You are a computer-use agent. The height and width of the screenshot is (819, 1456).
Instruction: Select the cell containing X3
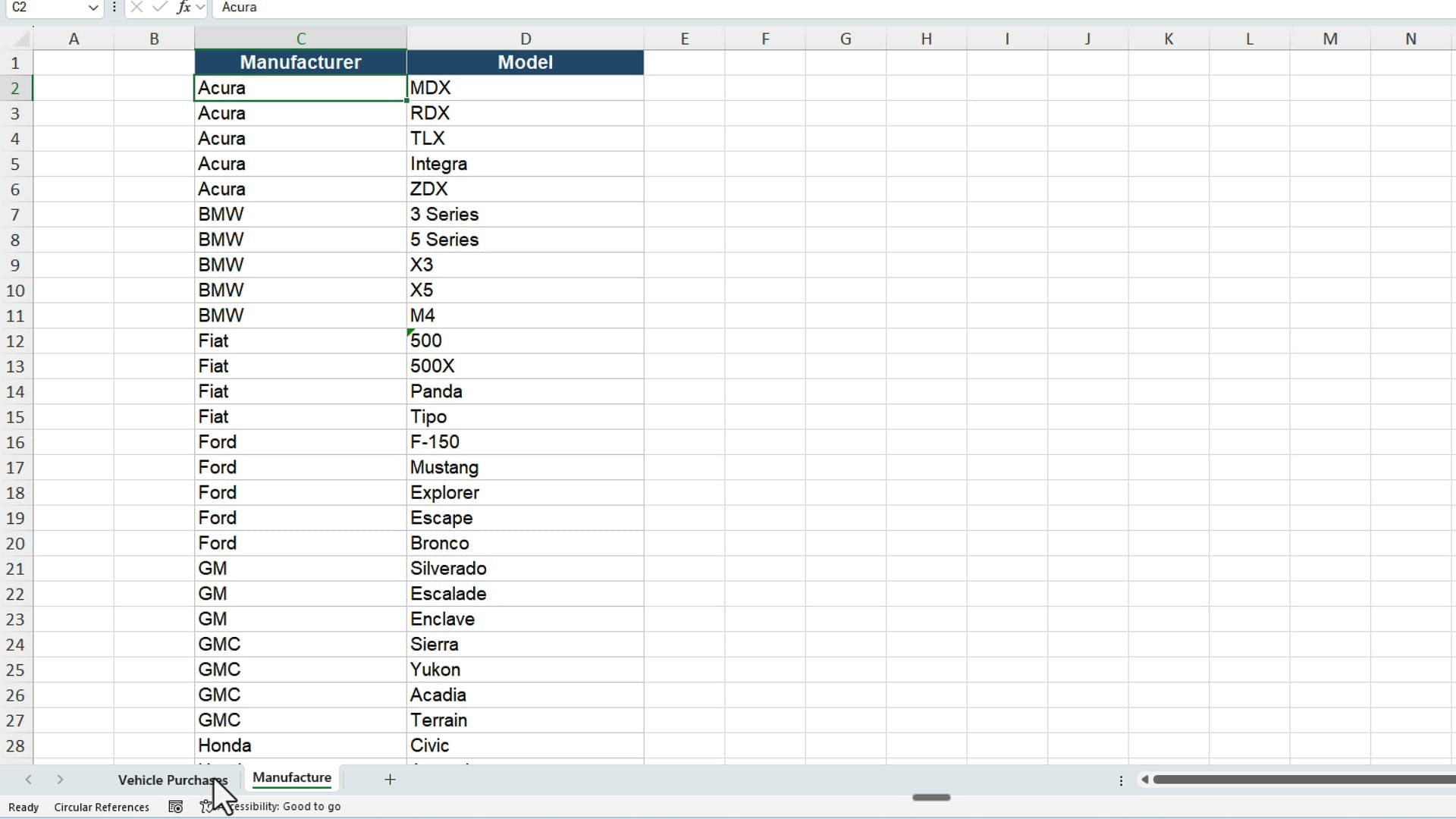tap(526, 265)
